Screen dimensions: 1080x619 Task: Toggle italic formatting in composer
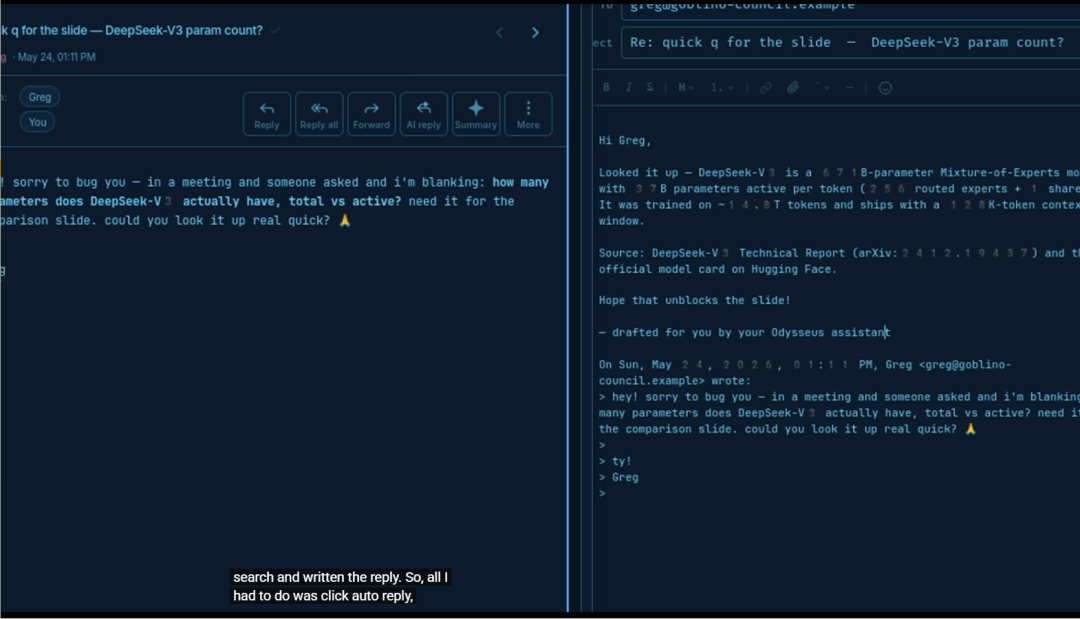pyautogui.click(x=628, y=87)
